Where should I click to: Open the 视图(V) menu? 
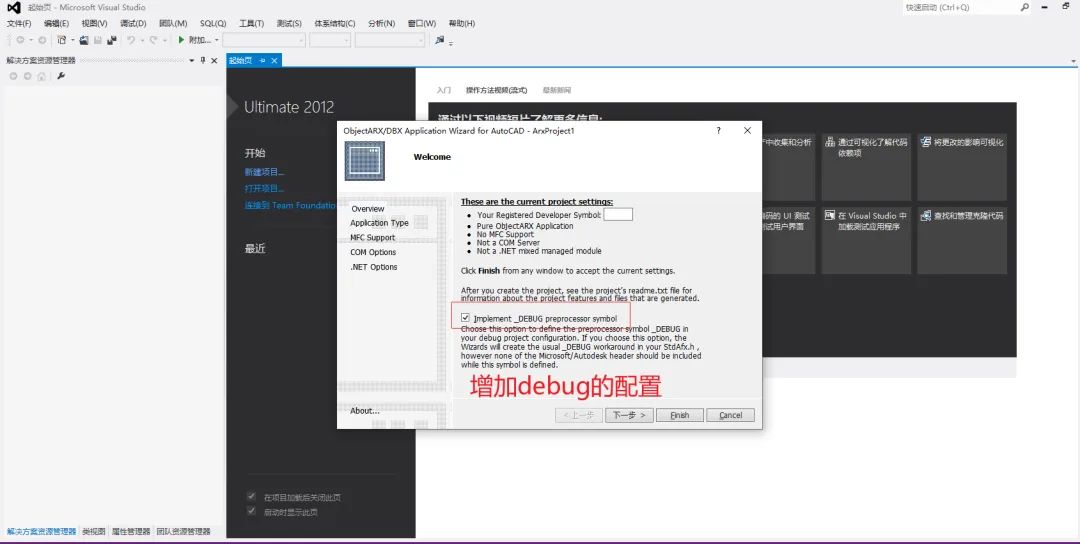[94, 23]
